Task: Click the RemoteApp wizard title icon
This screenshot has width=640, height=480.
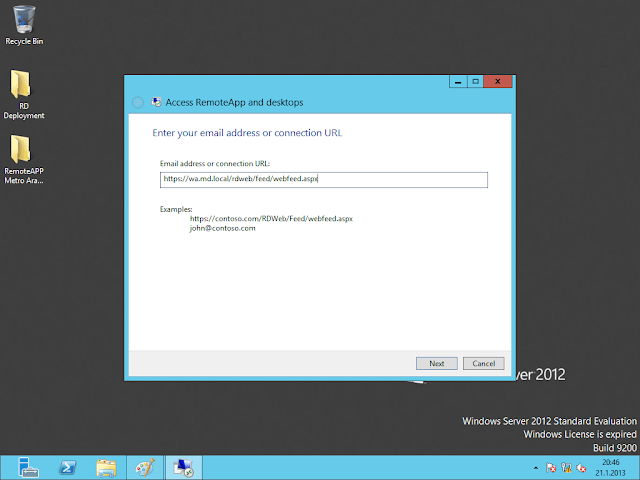Action: (155, 102)
